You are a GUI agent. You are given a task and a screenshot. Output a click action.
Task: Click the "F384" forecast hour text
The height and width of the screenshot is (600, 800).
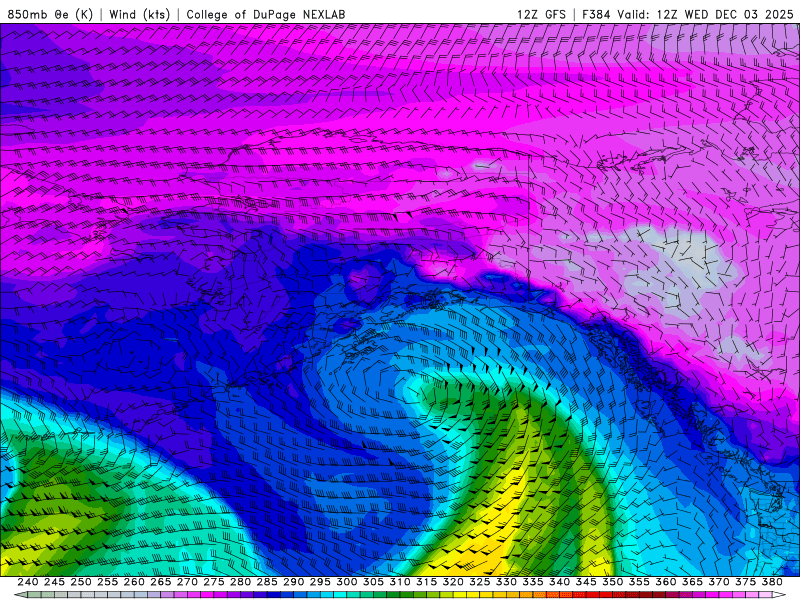(596, 14)
